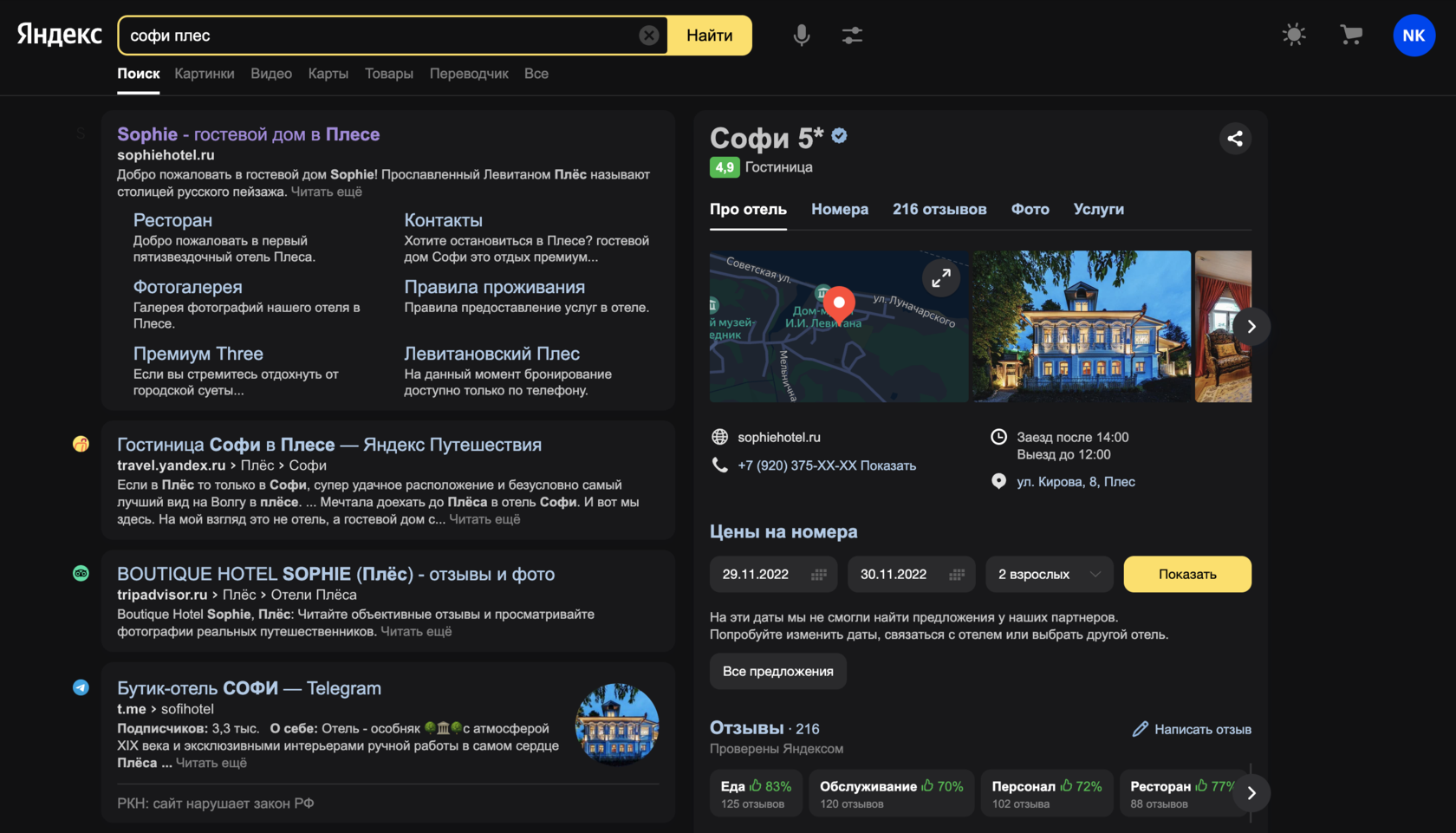Select the Поиск tab
This screenshot has width=1456, height=833.
(139, 74)
